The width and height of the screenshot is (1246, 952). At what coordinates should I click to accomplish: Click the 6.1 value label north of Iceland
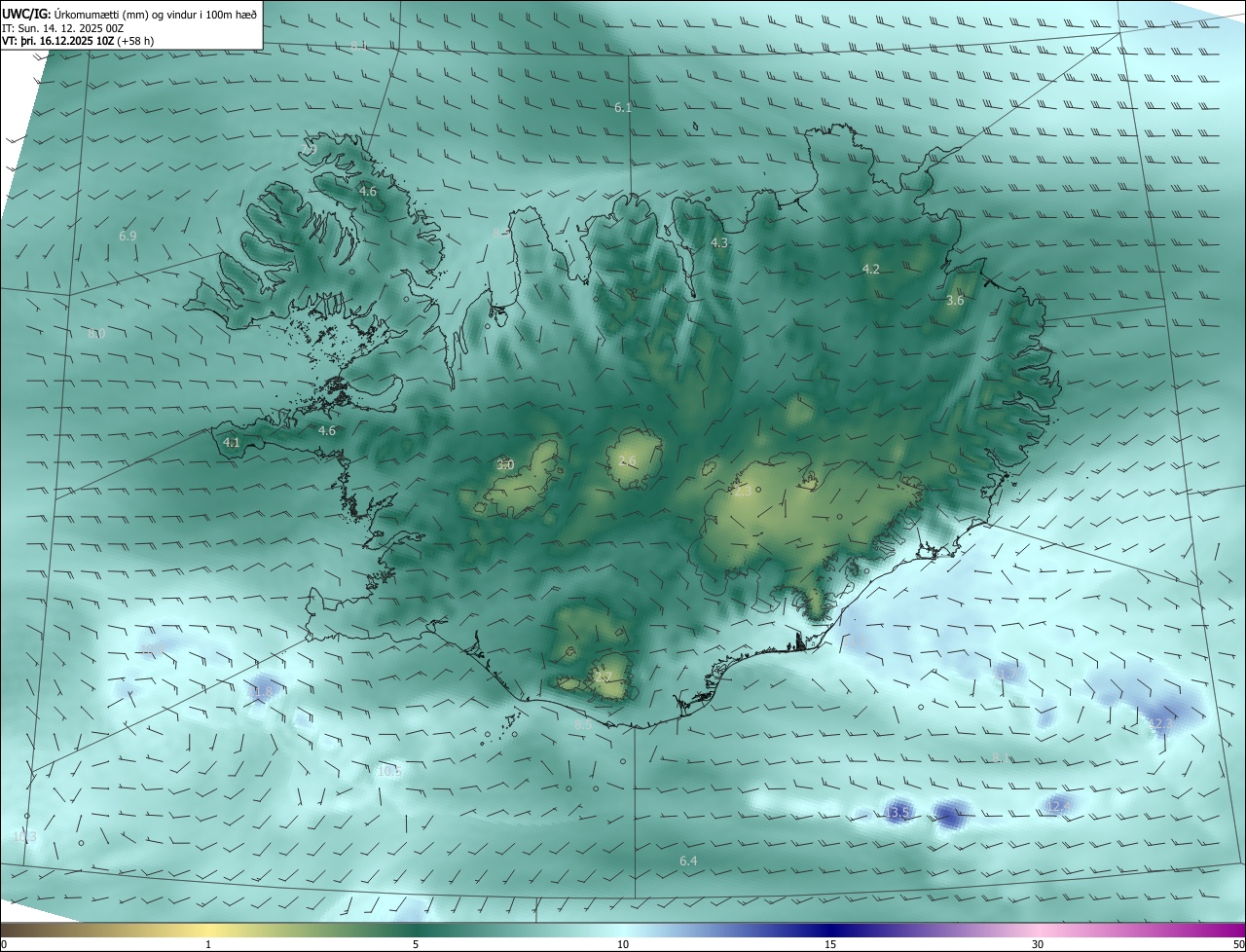(623, 108)
